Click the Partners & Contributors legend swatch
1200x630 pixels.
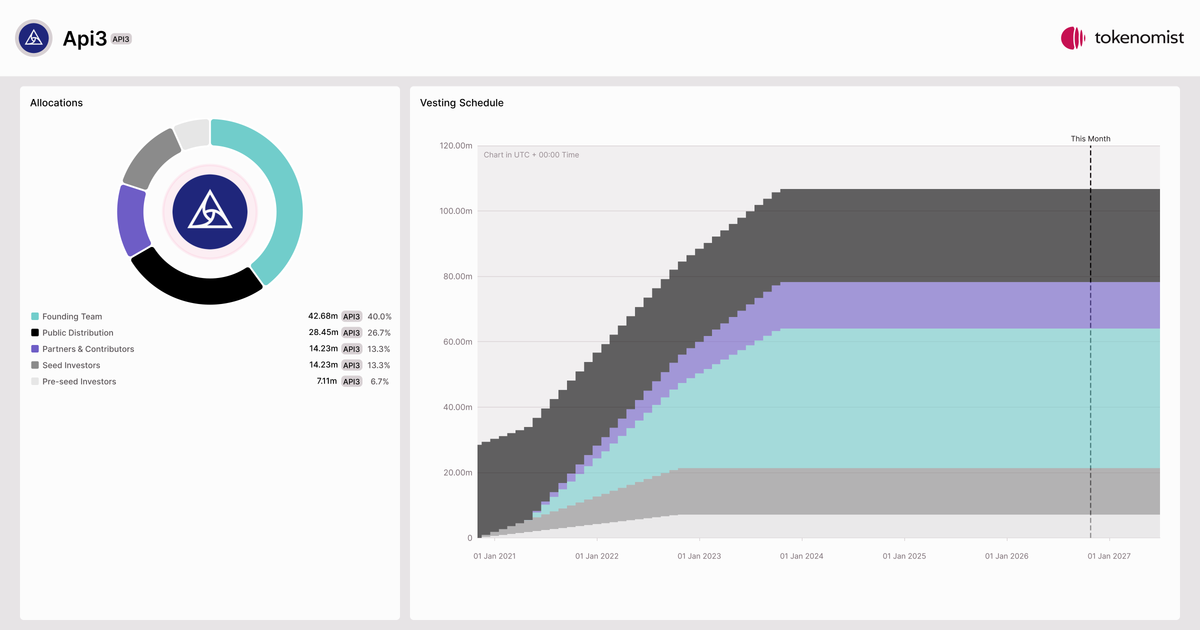click(x=35, y=349)
